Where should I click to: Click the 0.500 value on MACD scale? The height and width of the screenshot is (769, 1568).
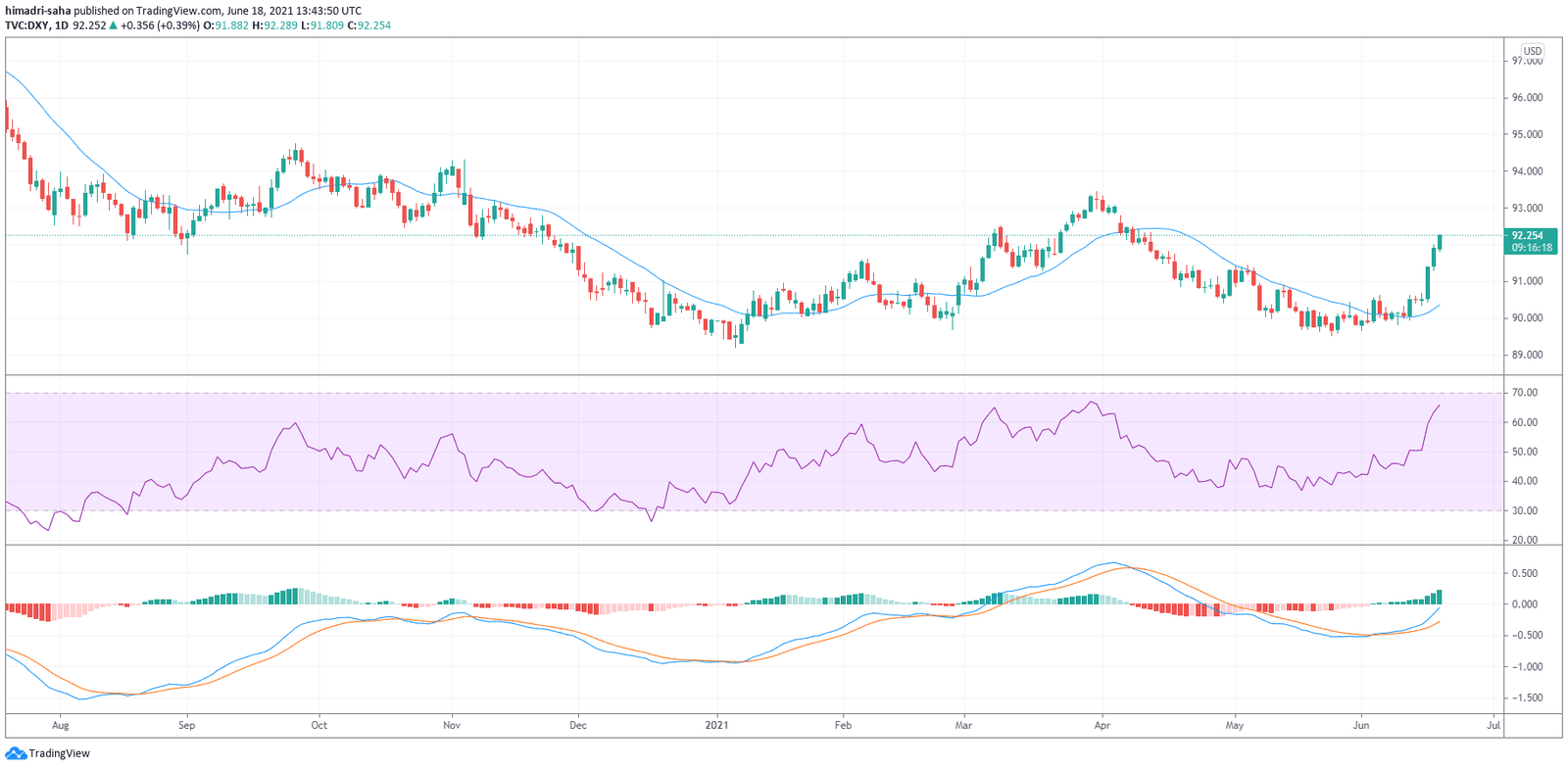[1524, 573]
